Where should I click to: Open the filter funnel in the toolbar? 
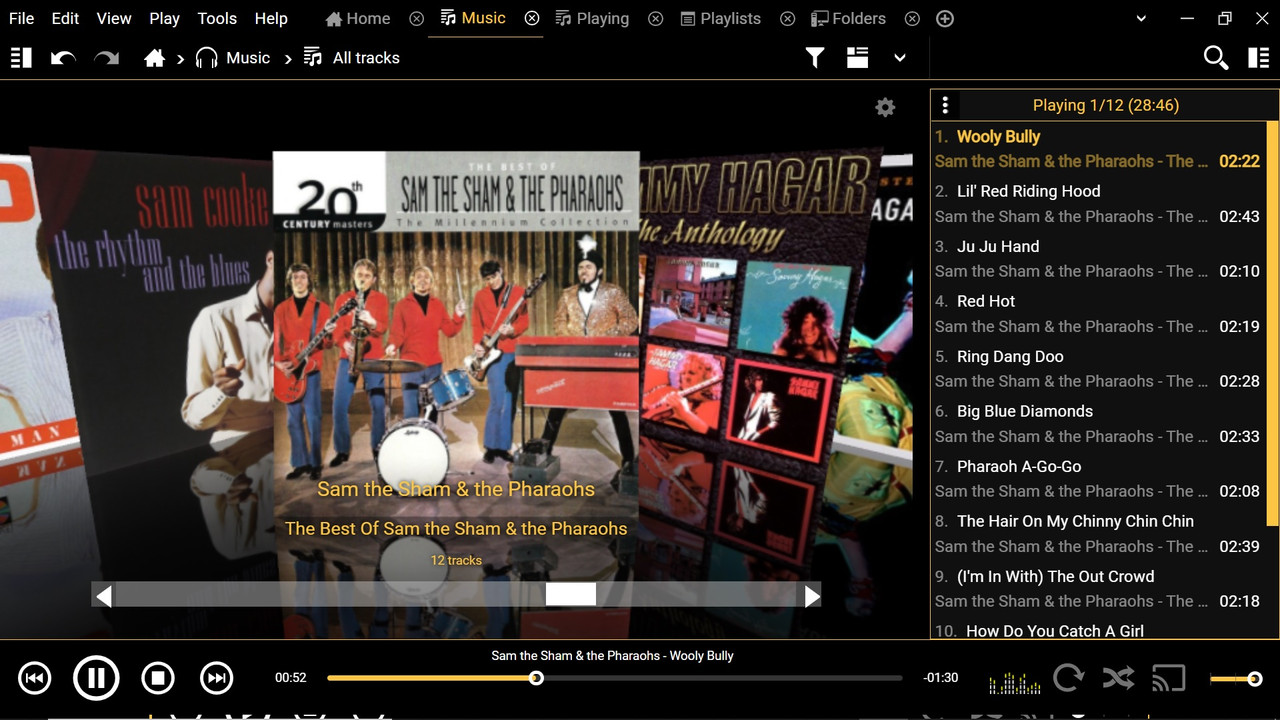pyautogui.click(x=814, y=57)
